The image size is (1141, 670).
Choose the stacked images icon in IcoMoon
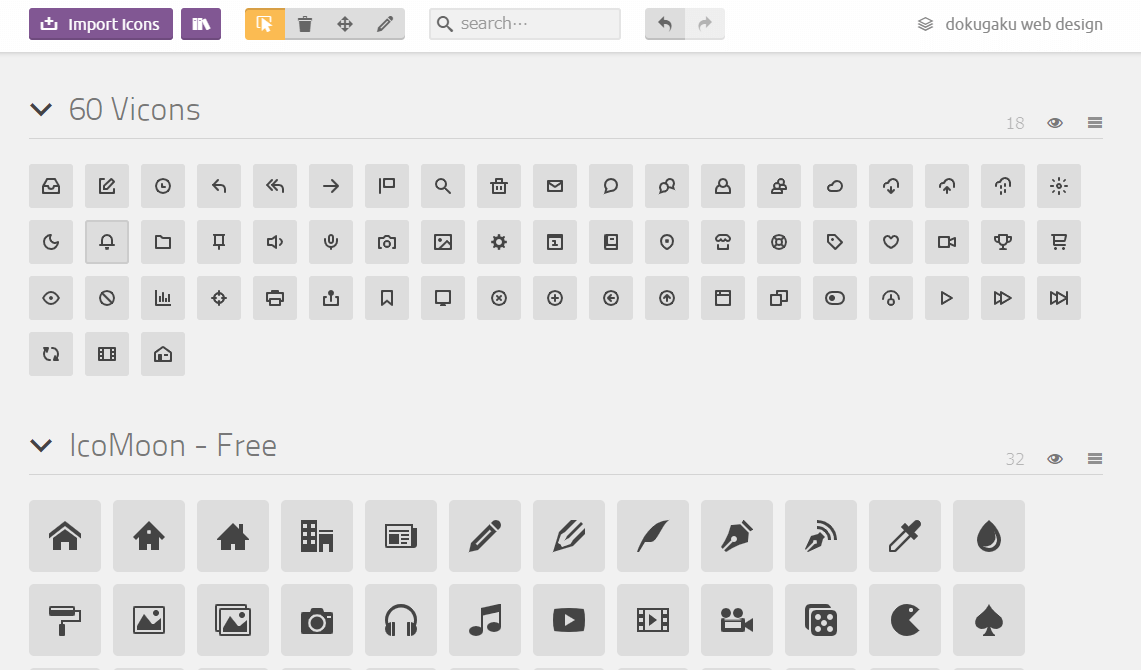click(x=233, y=621)
